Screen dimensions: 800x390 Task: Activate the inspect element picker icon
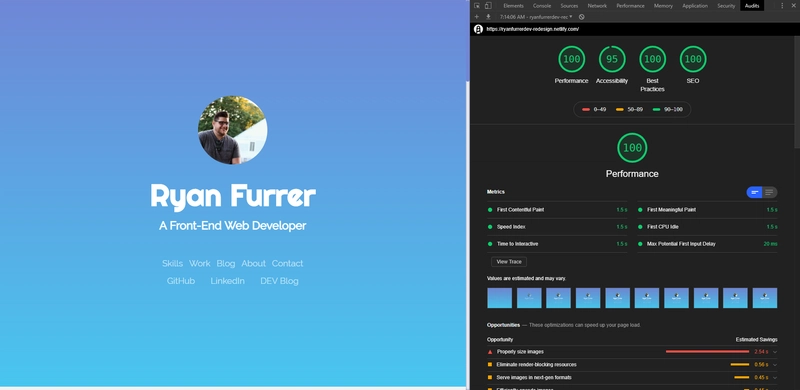pyautogui.click(x=477, y=6)
